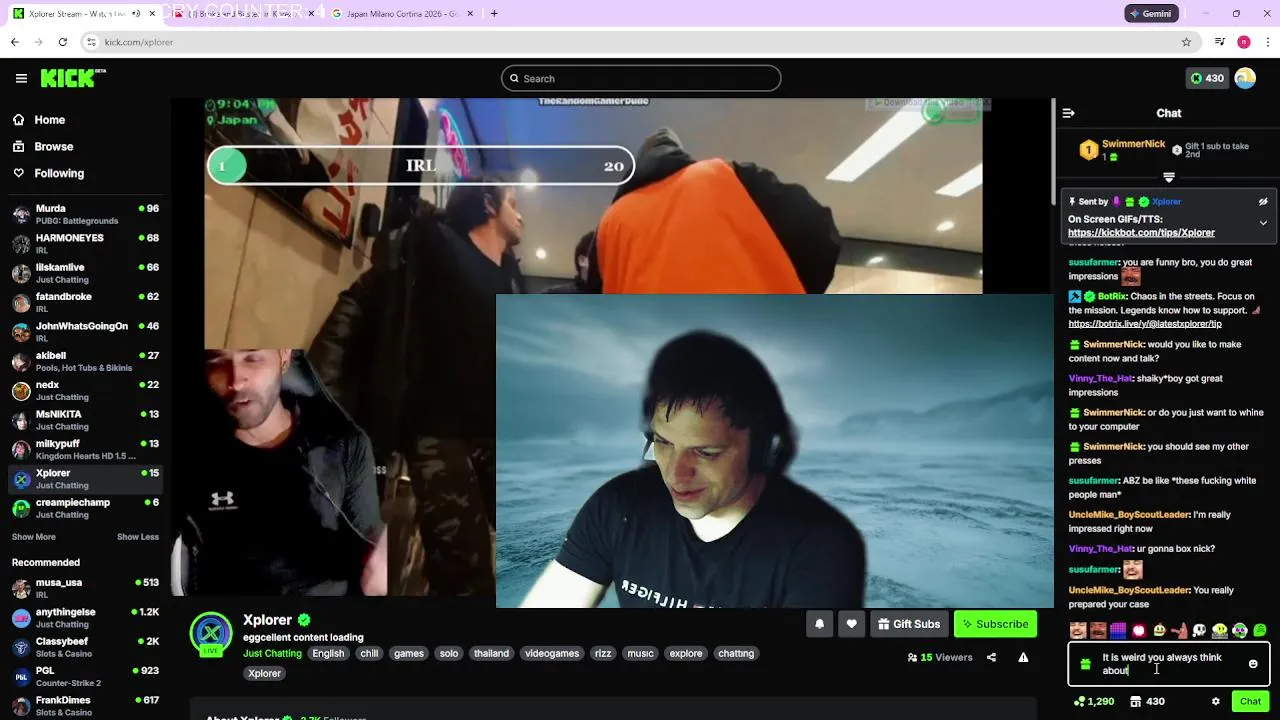Open akibell channel in sidebar
The width and height of the screenshot is (1280, 720).
pos(85,361)
